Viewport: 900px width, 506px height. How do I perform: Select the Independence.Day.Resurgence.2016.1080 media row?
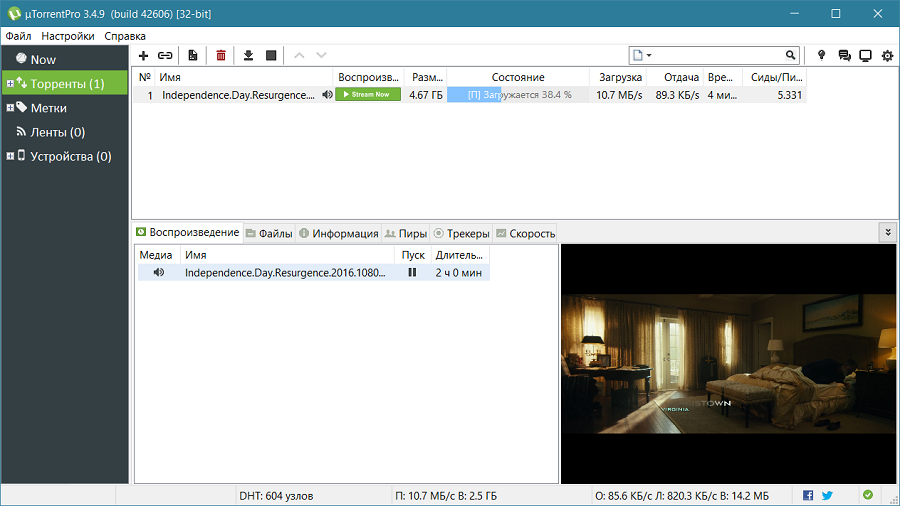313,273
